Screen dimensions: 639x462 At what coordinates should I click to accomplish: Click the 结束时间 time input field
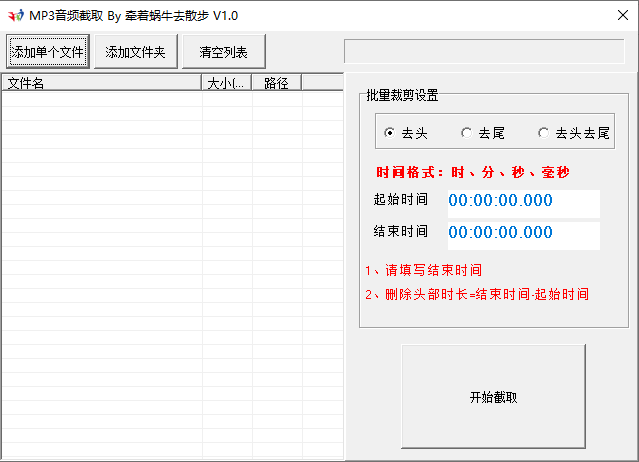524,235
